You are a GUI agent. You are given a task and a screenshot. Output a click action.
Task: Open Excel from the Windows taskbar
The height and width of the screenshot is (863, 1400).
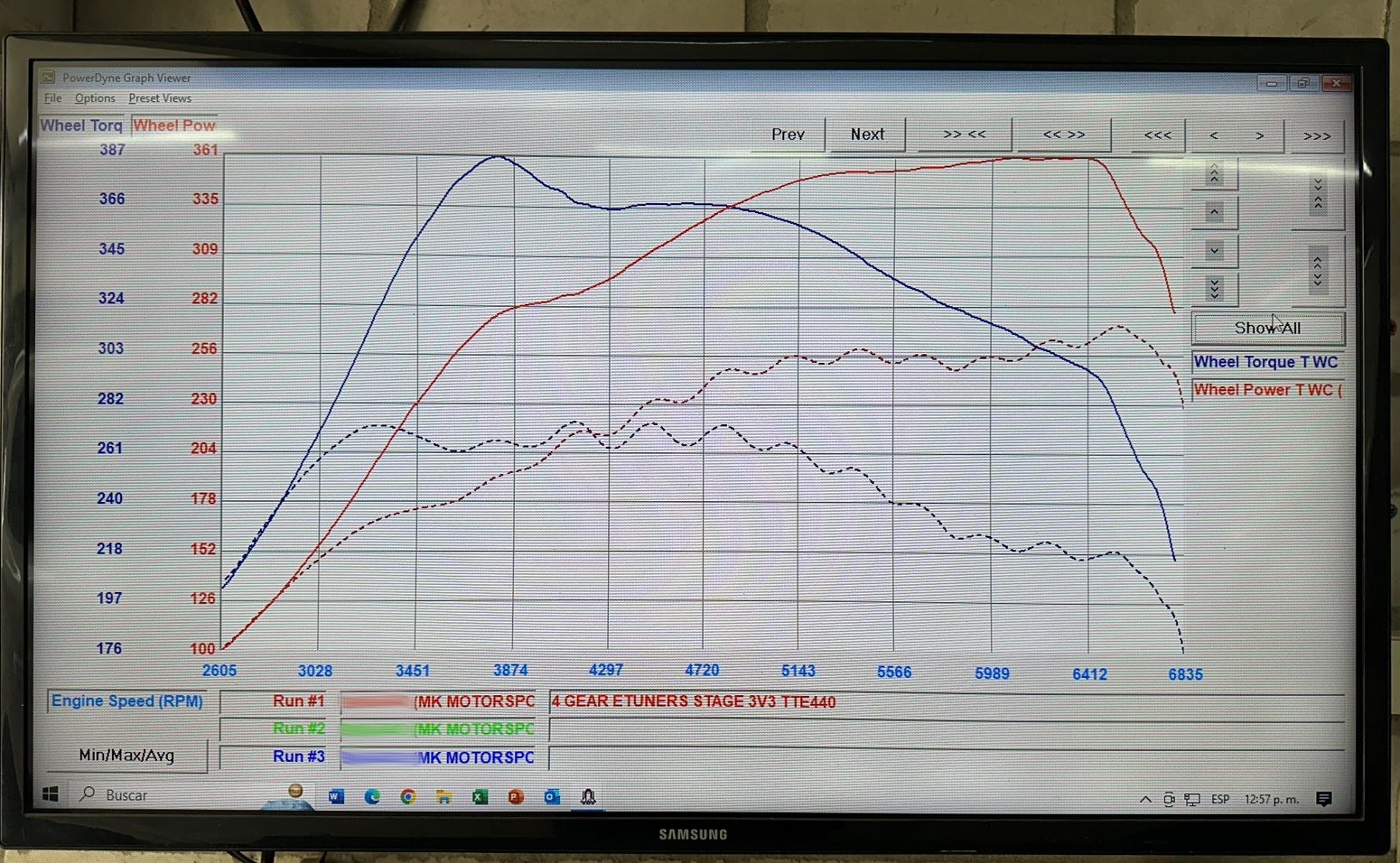point(480,797)
